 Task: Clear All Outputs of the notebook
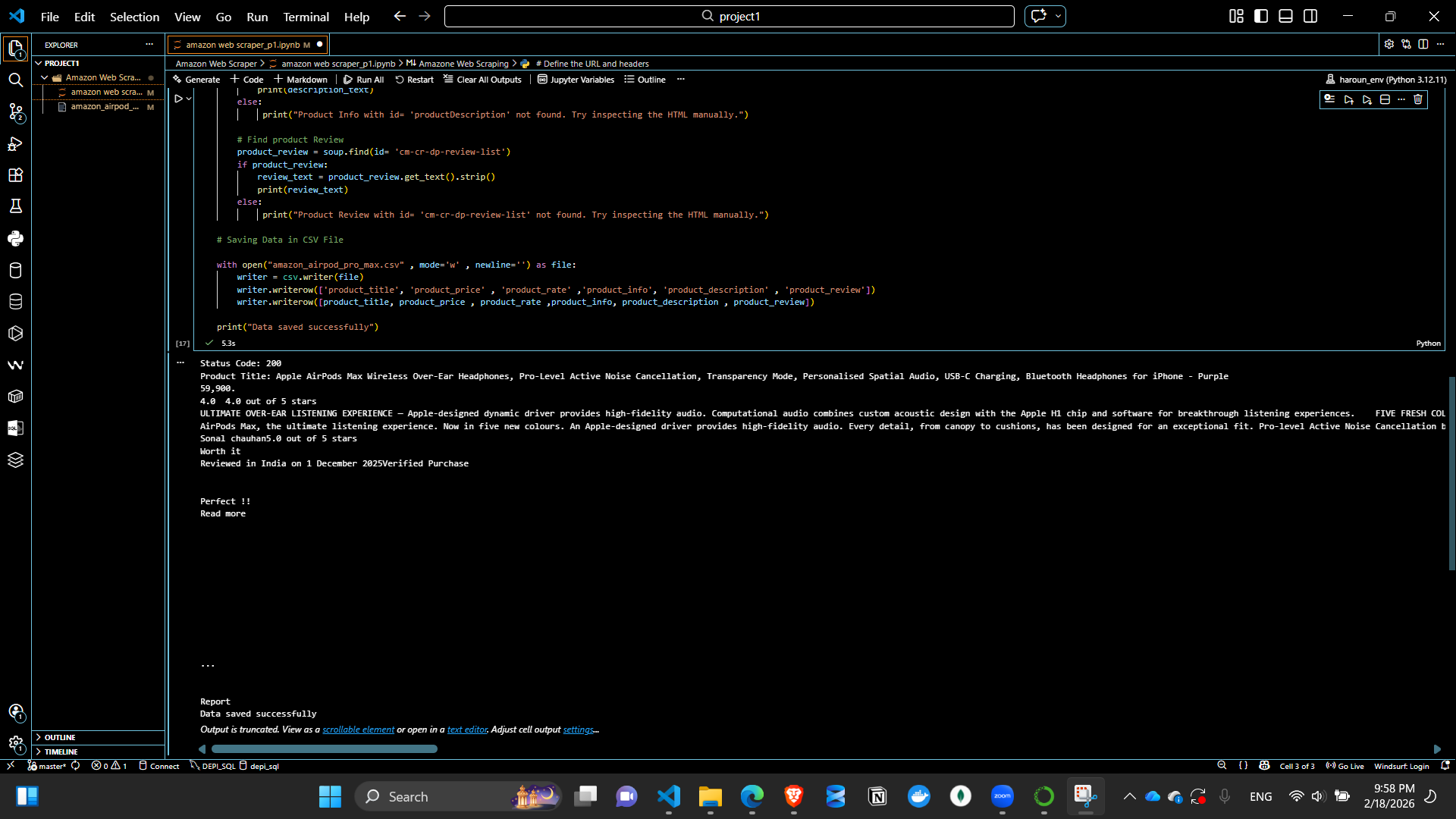[482, 79]
